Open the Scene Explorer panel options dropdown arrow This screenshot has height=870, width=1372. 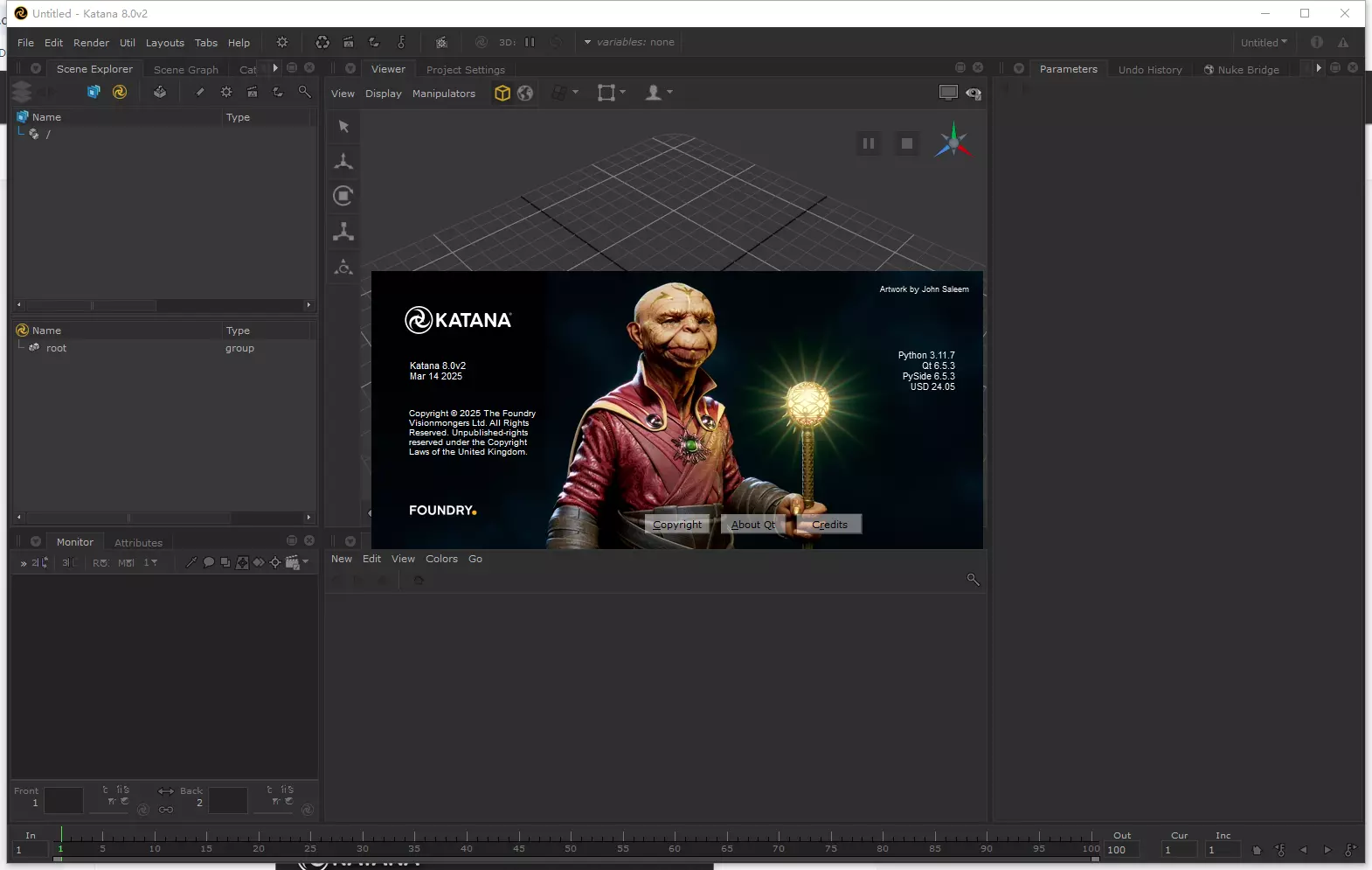point(36,68)
